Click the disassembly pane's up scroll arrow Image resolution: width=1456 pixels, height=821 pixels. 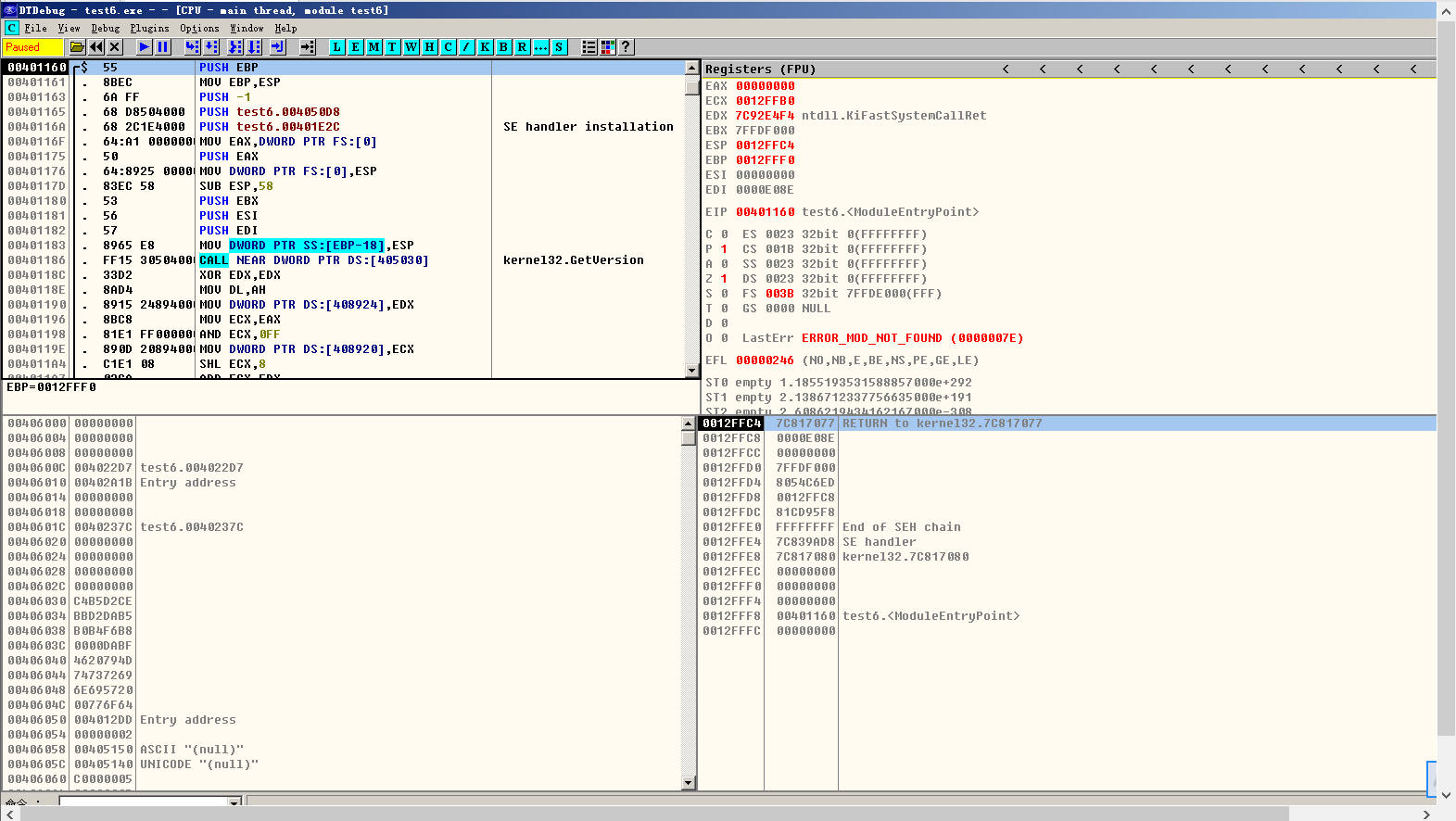coord(691,68)
